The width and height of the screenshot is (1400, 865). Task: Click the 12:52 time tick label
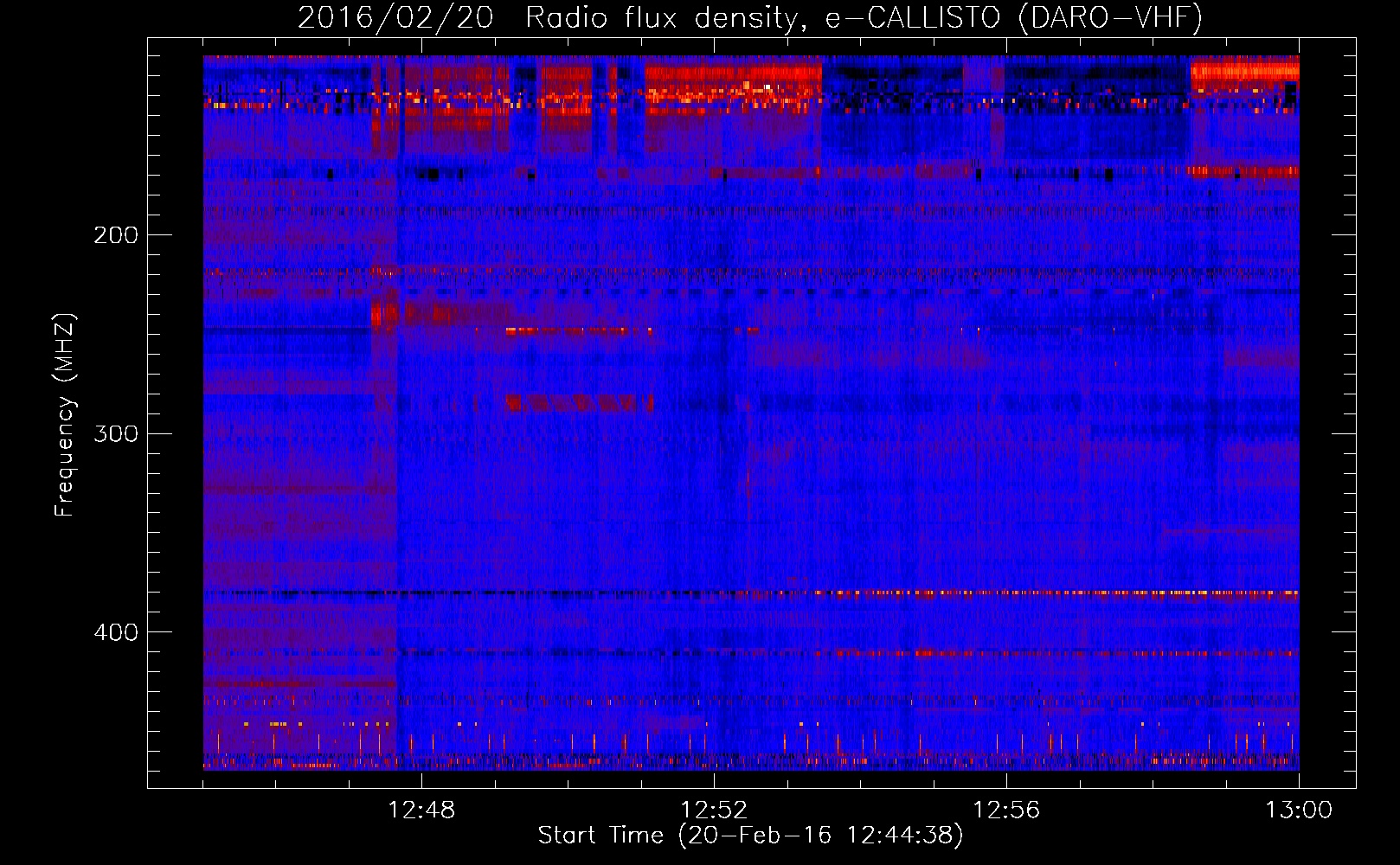pyautogui.click(x=714, y=811)
